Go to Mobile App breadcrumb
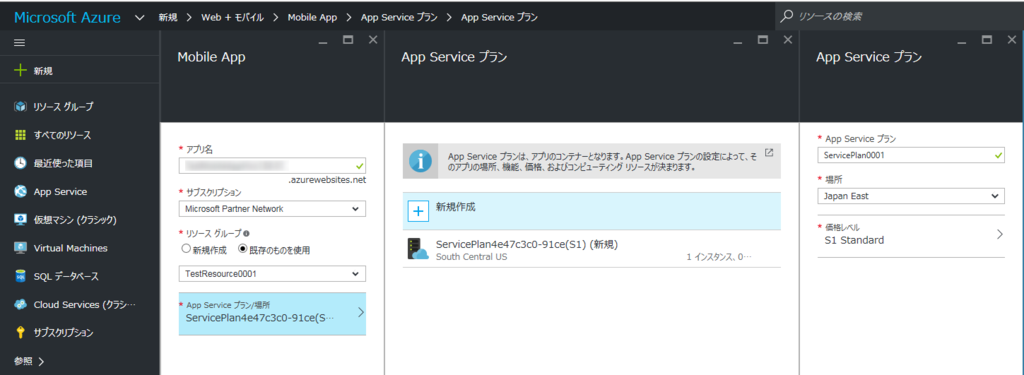This screenshot has height=375, width=1024. tap(312, 17)
